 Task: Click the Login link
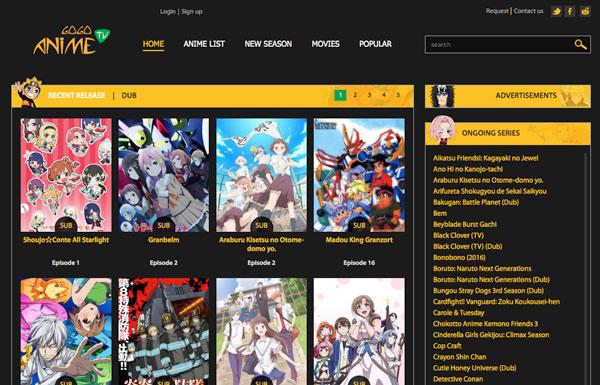click(x=168, y=11)
